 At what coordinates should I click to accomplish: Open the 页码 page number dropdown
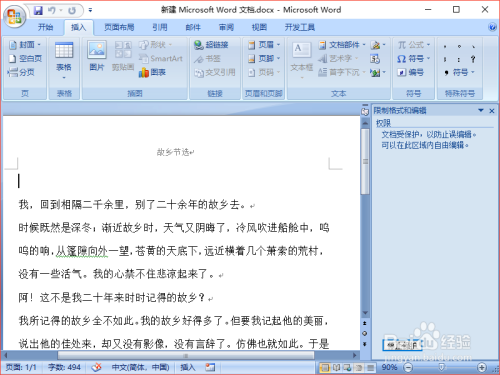264,72
